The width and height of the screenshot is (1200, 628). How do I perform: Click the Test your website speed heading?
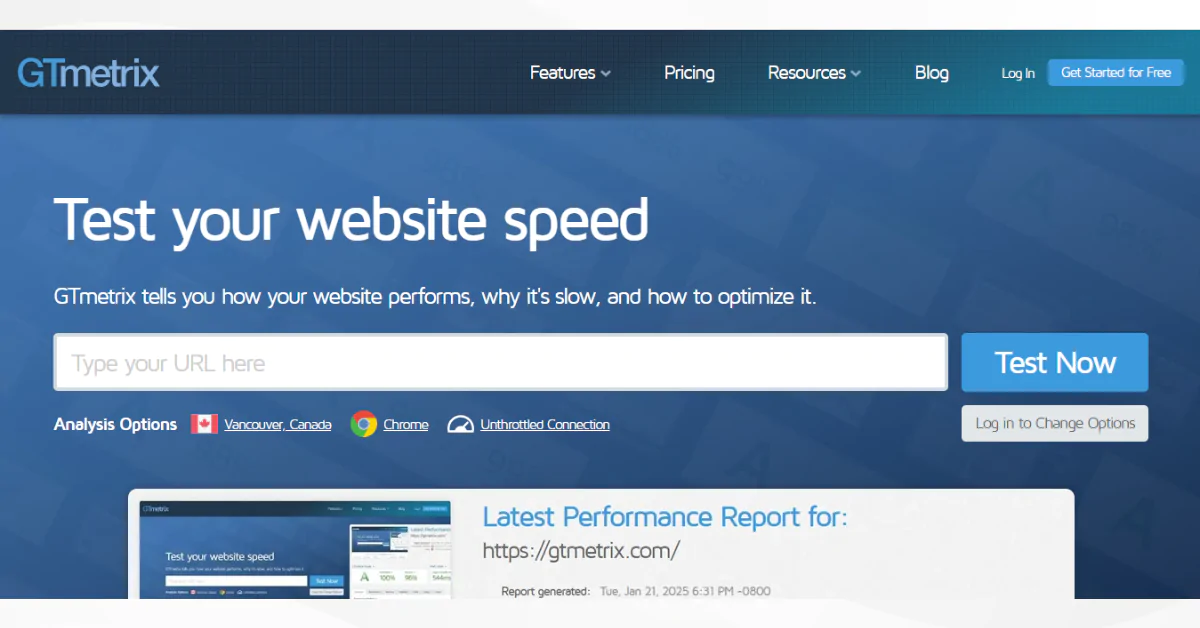pyautogui.click(x=351, y=219)
